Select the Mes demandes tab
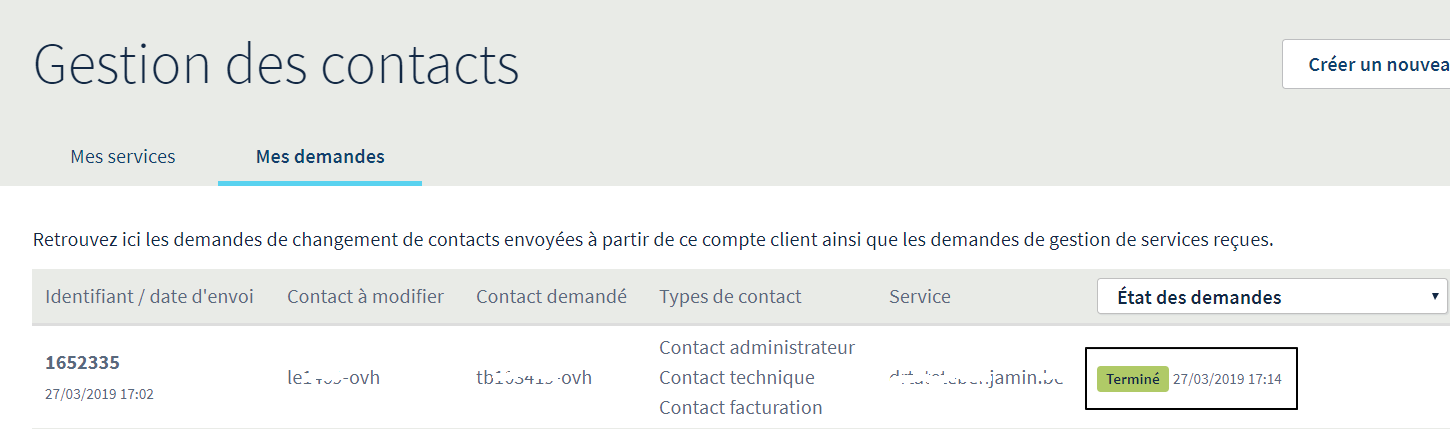 tap(320, 157)
